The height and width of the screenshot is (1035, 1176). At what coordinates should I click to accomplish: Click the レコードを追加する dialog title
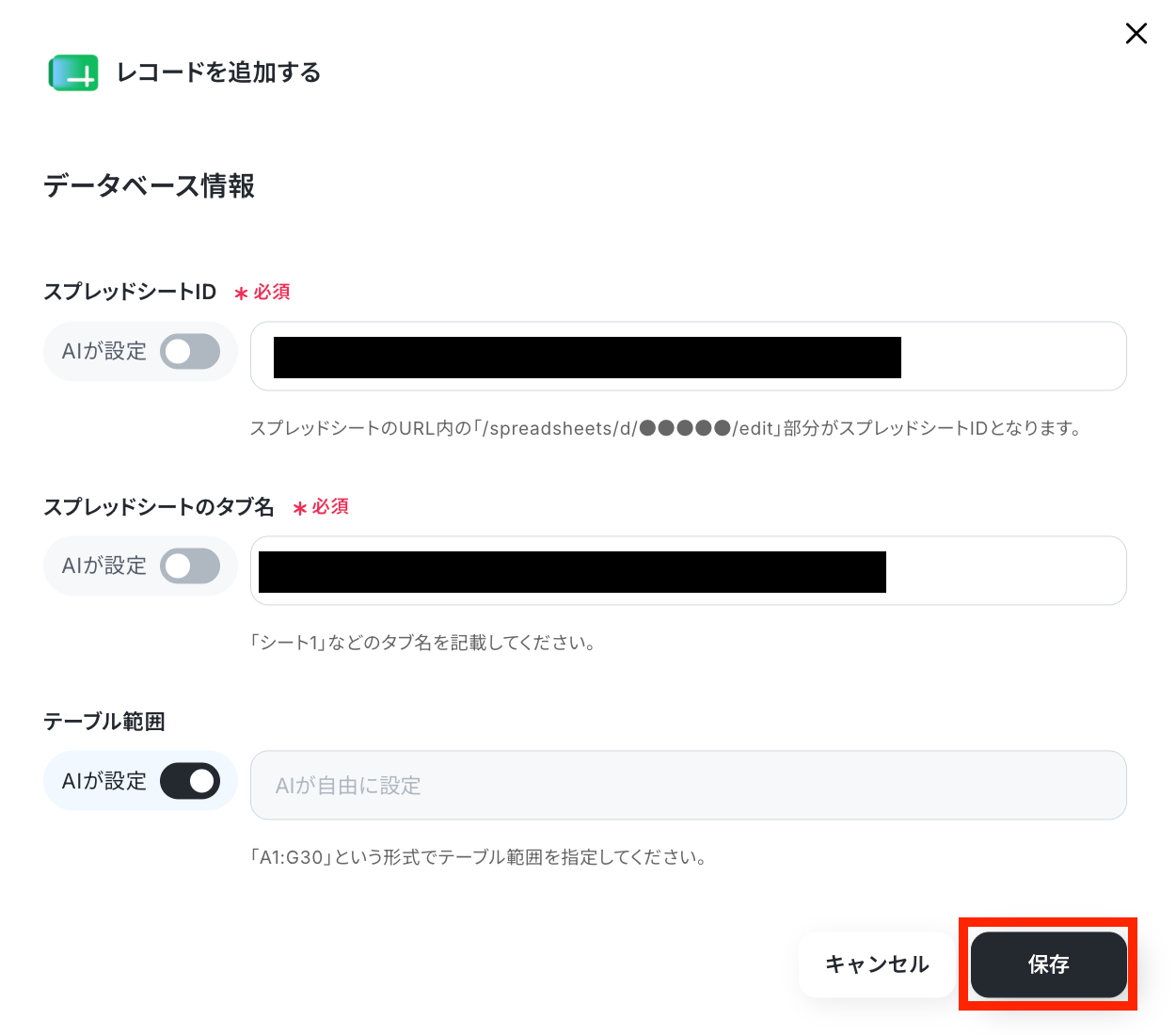[x=218, y=72]
